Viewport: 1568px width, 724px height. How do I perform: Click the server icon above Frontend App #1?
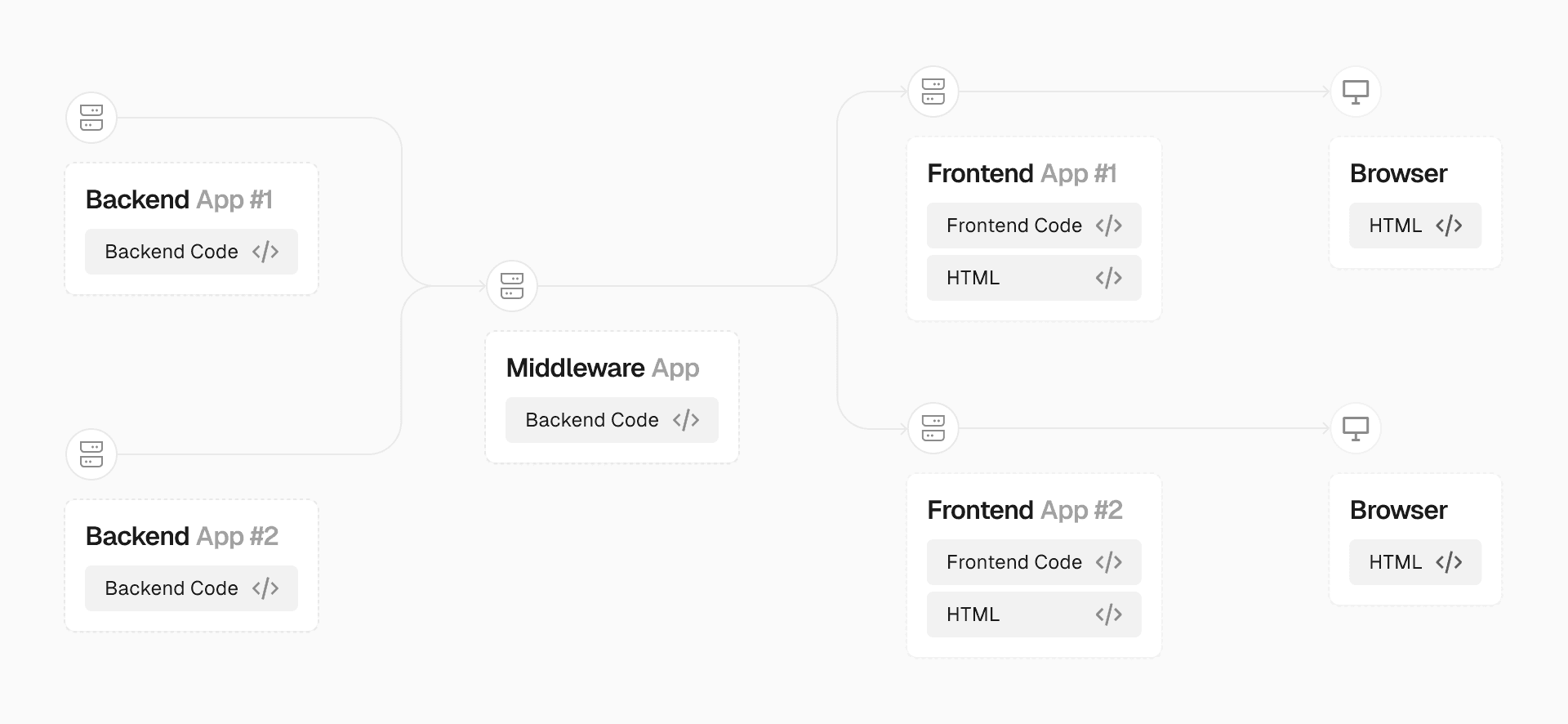(x=933, y=92)
